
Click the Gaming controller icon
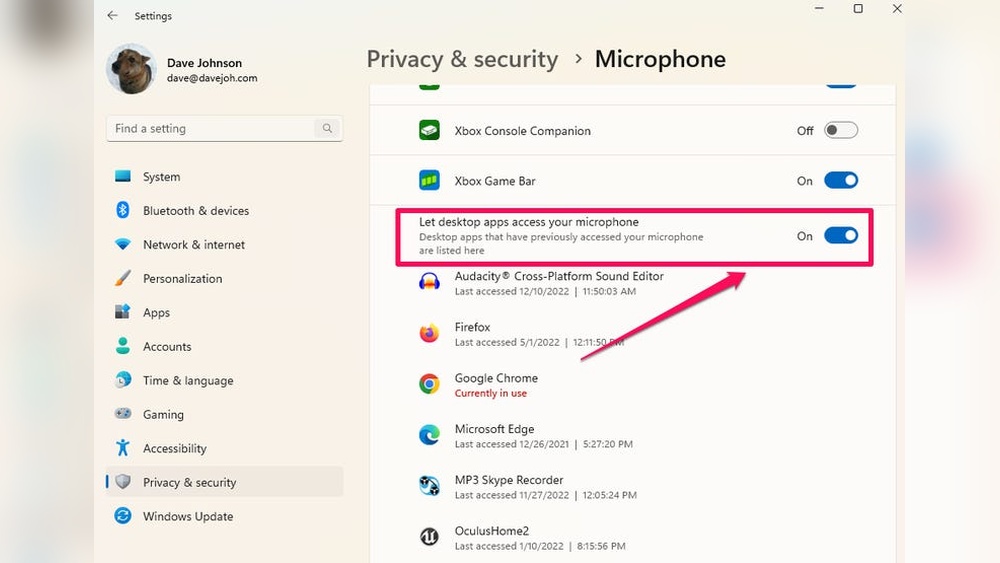[x=122, y=414]
